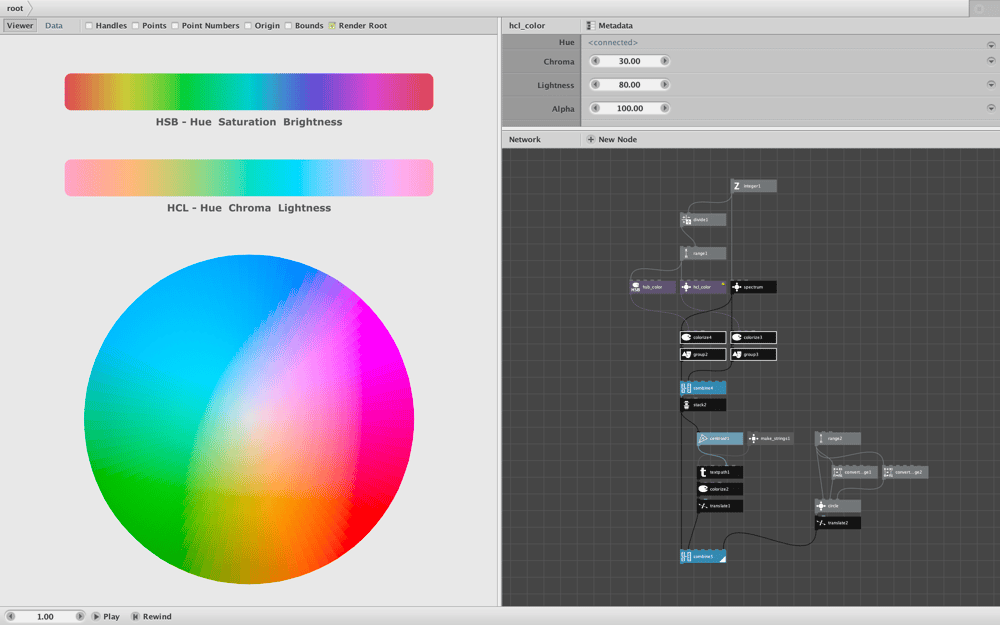Select the divide1 node
1000x625 pixels.
703,220
